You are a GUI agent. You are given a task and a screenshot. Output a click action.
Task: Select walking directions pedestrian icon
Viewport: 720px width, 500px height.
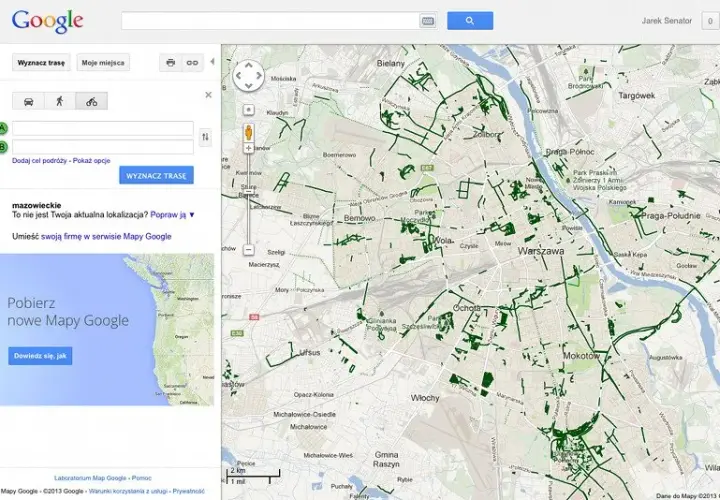(60, 101)
